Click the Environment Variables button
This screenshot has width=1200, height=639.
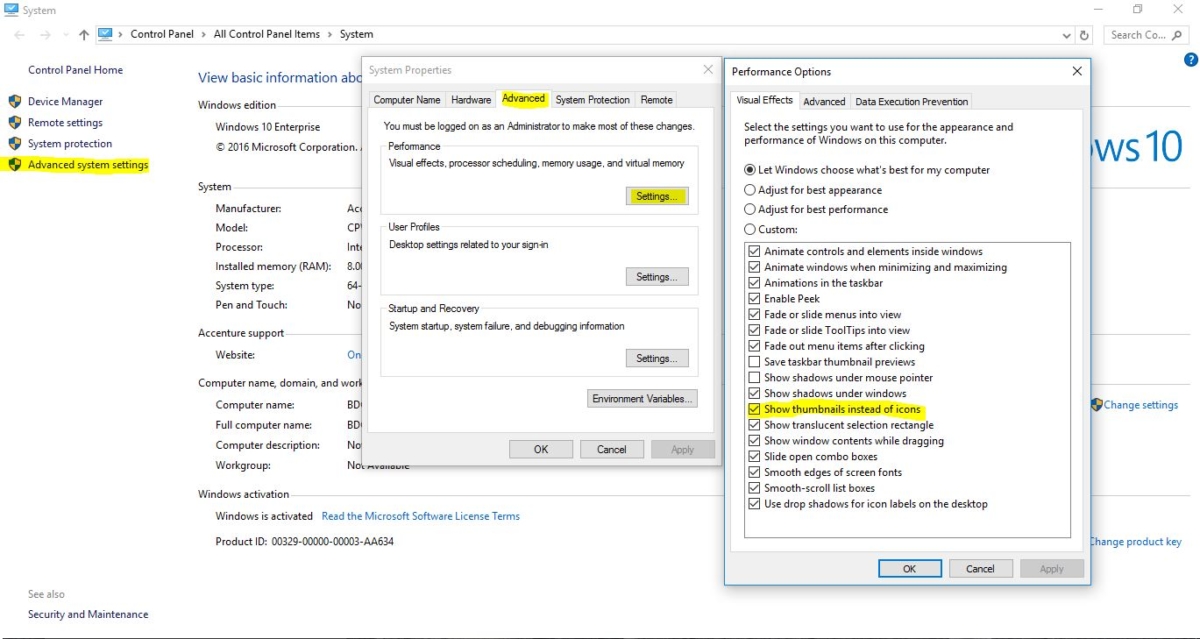coord(642,398)
